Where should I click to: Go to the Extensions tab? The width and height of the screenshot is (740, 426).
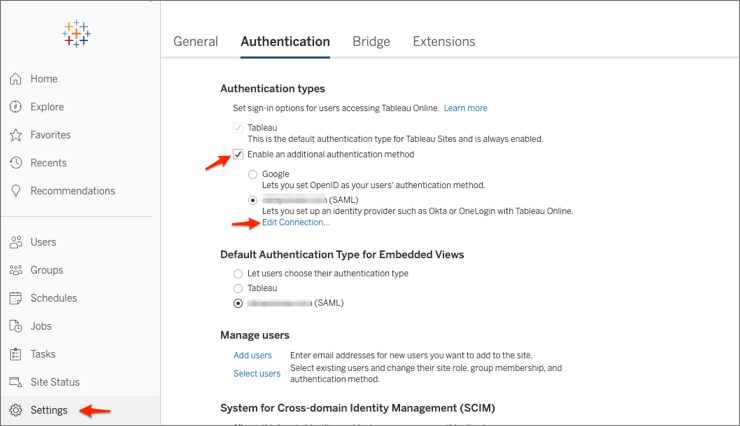click(x=444, y=41)
